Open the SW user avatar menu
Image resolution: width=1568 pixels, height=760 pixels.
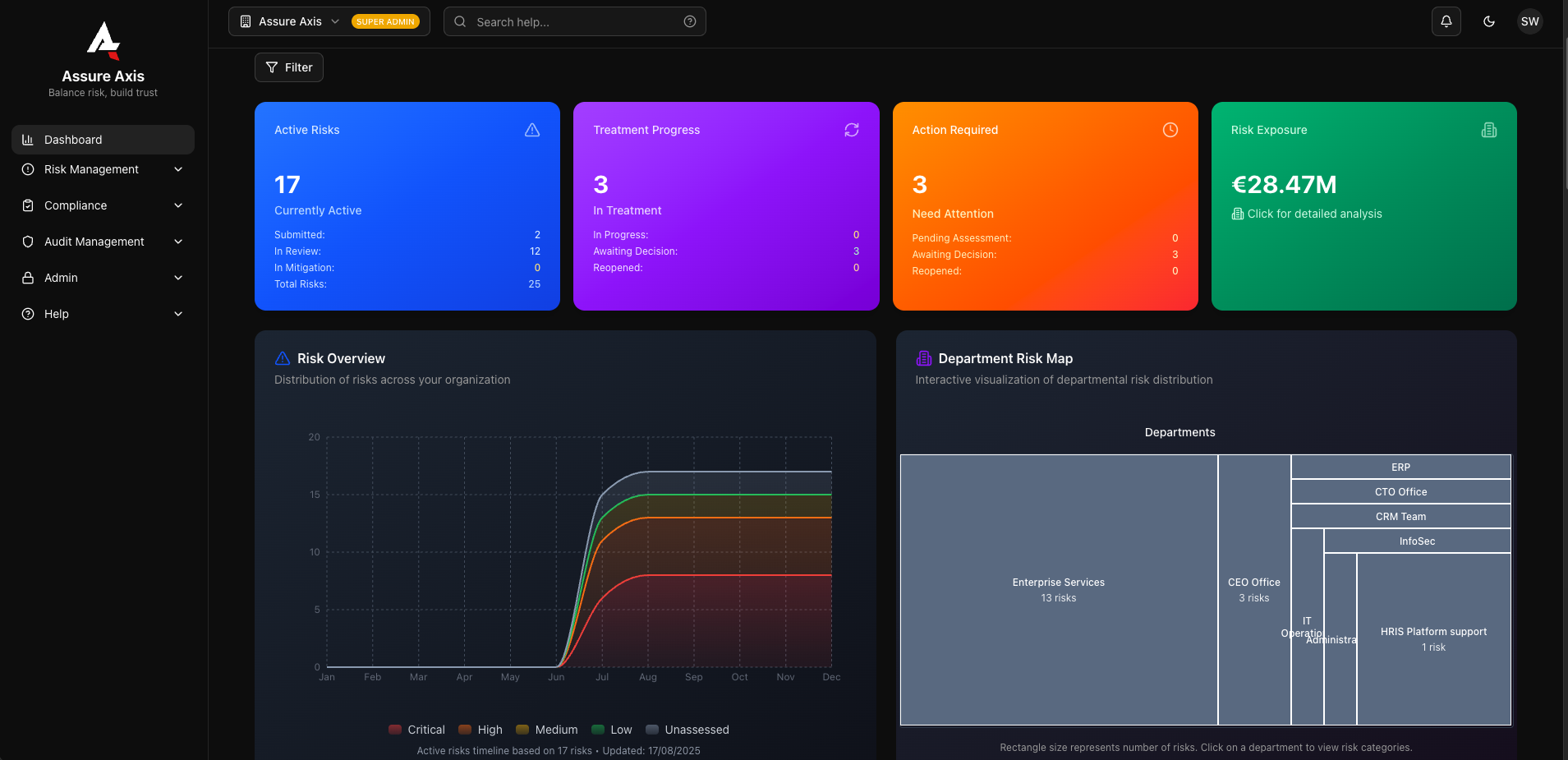(1529, 21)
